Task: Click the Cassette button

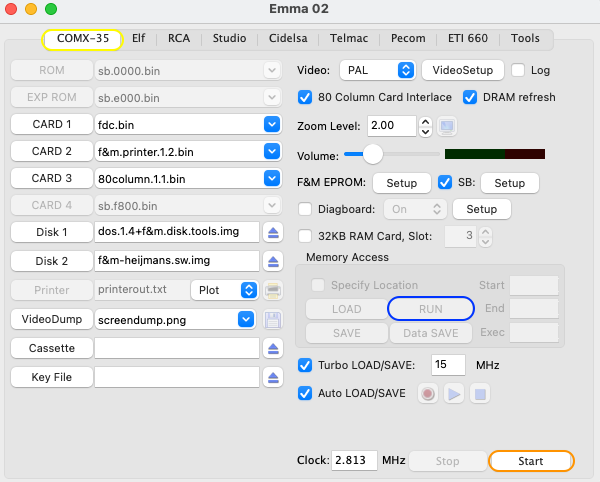Action: point(52,348)
